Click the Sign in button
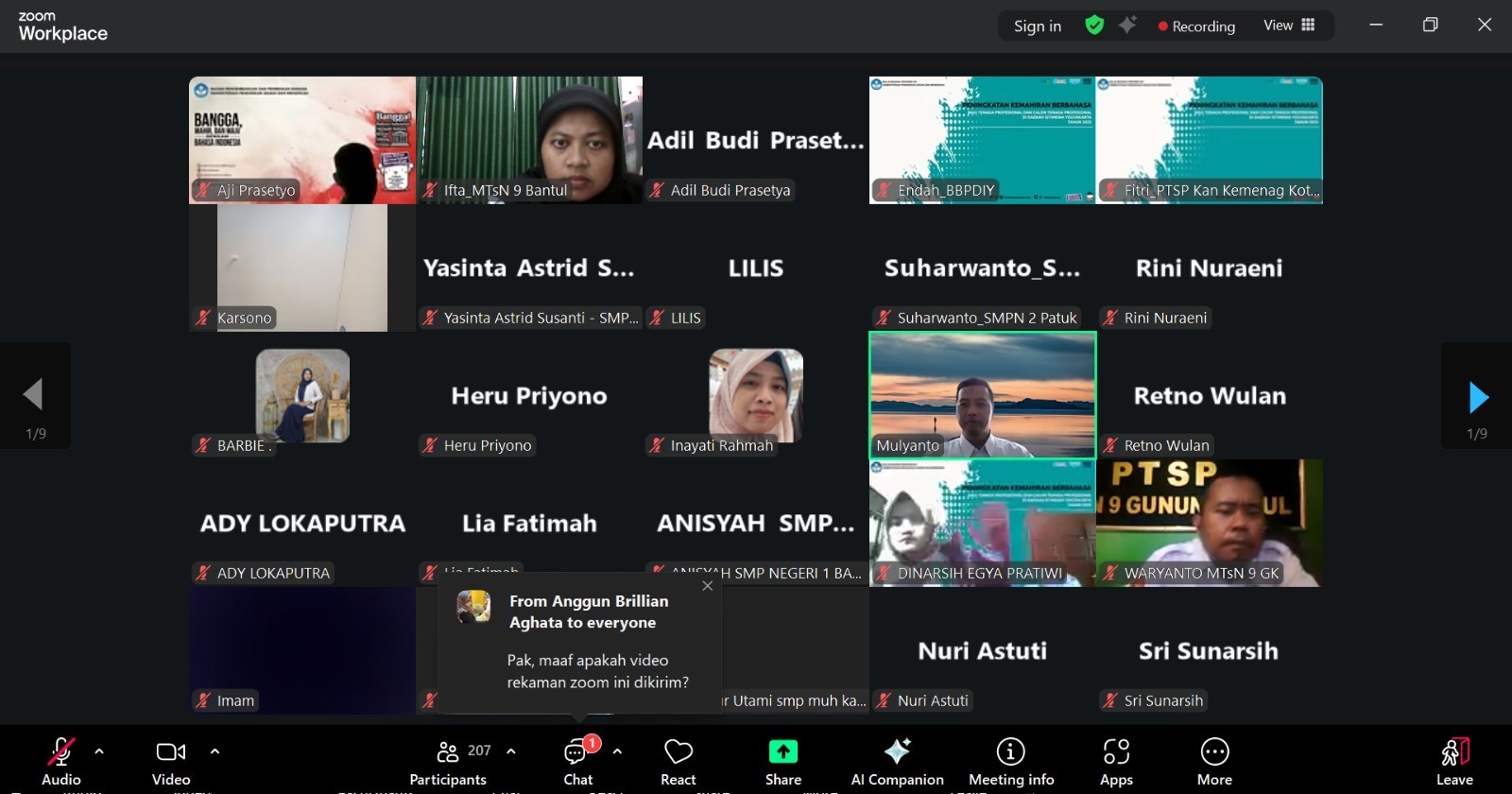 point(1038,26)
